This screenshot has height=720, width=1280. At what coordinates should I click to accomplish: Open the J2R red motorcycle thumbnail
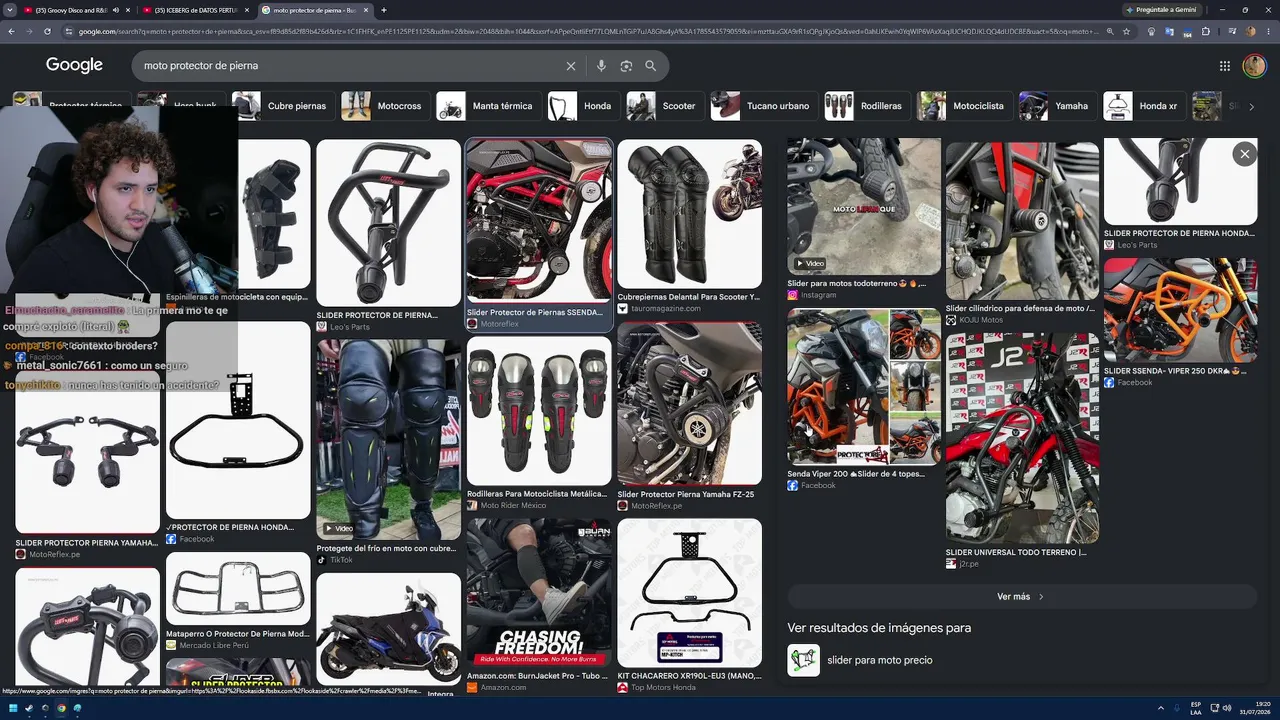point(1022,439)
